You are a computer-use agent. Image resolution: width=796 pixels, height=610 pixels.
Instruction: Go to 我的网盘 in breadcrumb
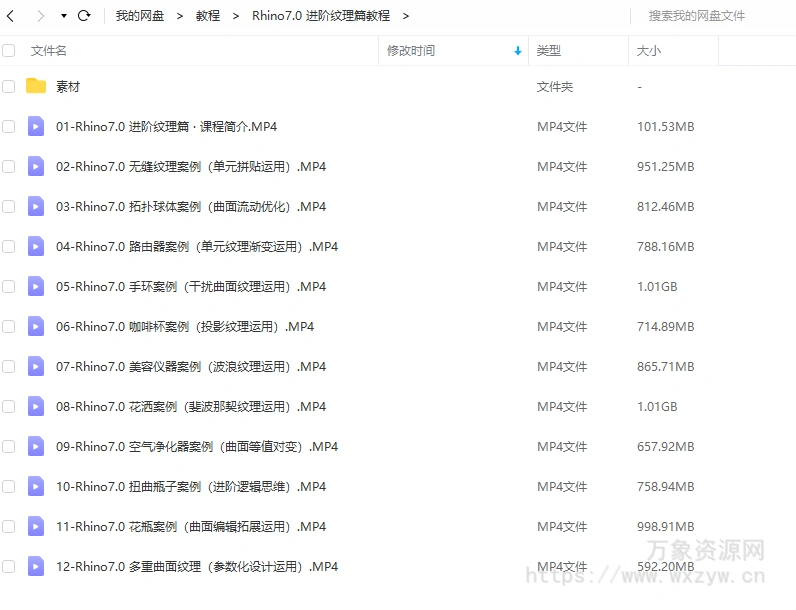coord(140,16)
